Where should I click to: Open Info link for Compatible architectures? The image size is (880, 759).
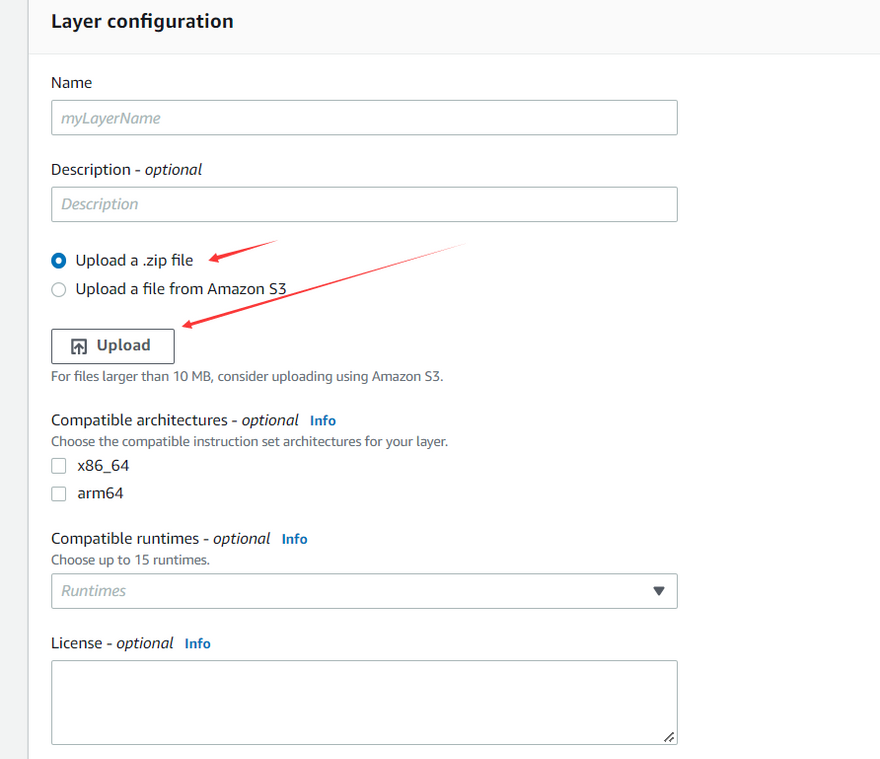click(322, 421)
